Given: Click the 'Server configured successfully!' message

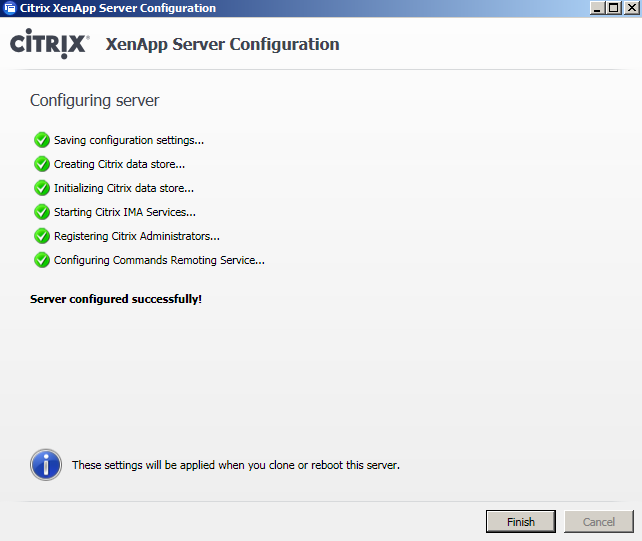Looking at the screenshot, I should [116, 299].
